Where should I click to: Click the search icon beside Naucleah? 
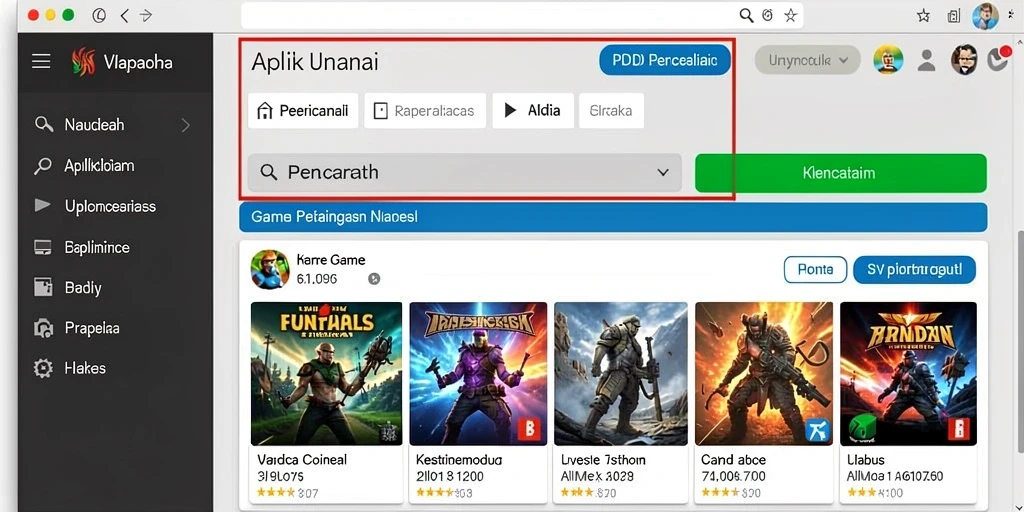(44, 125)
